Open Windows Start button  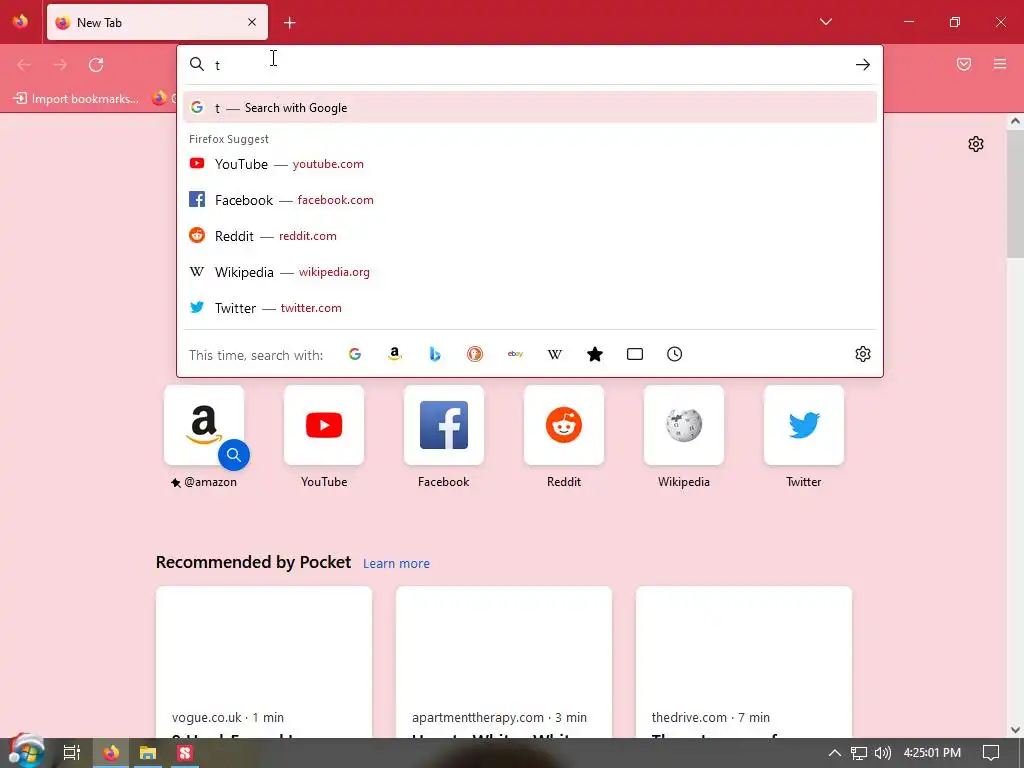(26, 752)
